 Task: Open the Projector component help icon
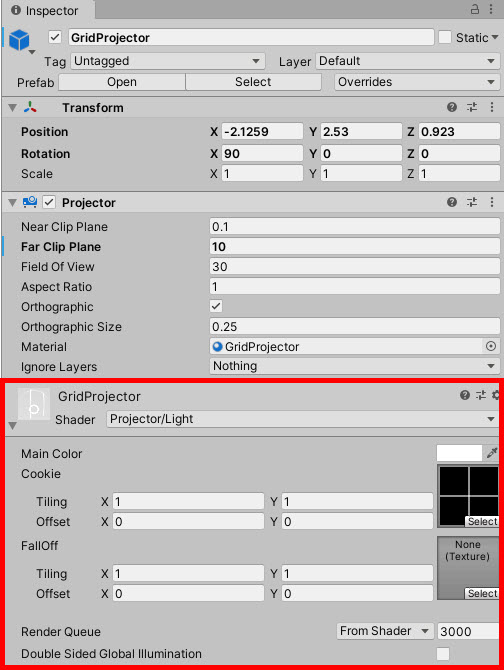(452, 202)
